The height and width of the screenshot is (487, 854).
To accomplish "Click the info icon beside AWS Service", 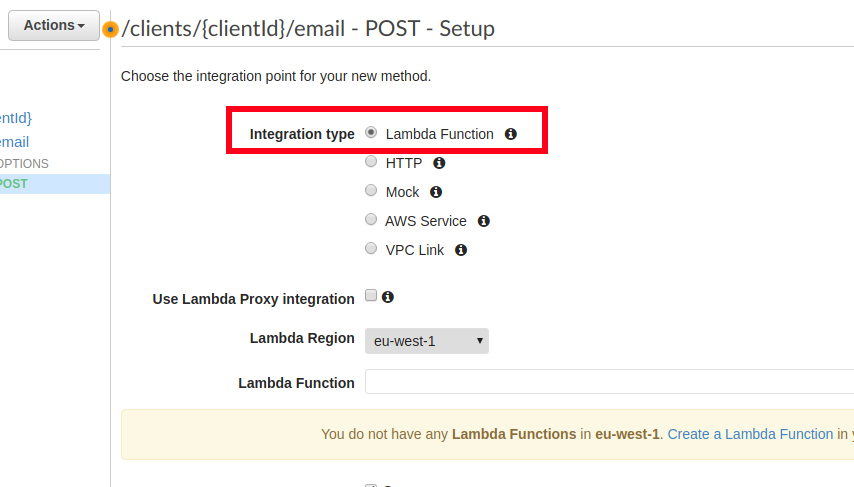I will (x=484, y=221).
